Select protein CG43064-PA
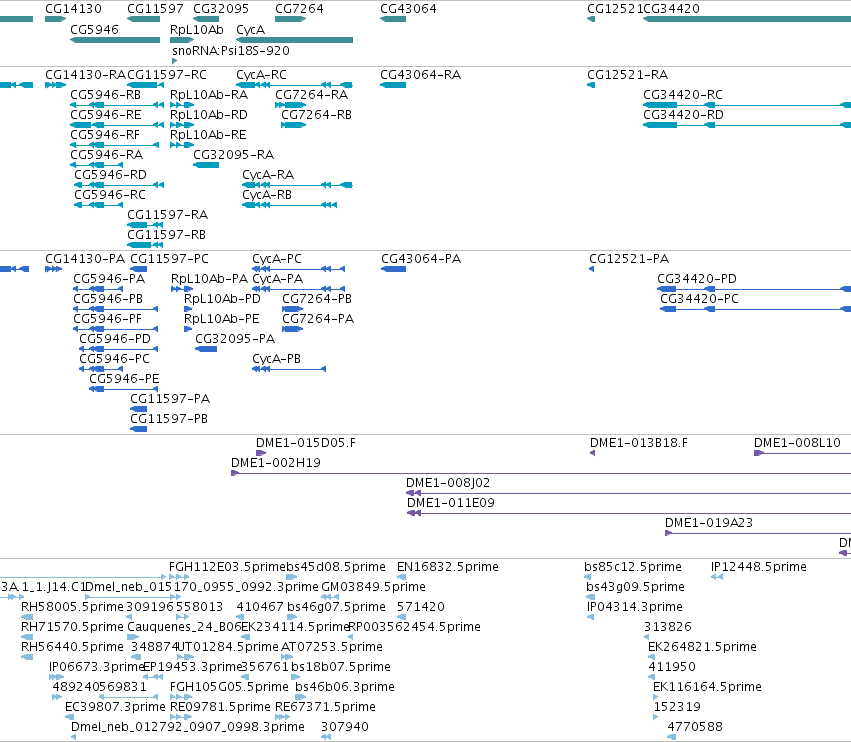The height and width of the screenshot is (742, 851). coord(421,258)
